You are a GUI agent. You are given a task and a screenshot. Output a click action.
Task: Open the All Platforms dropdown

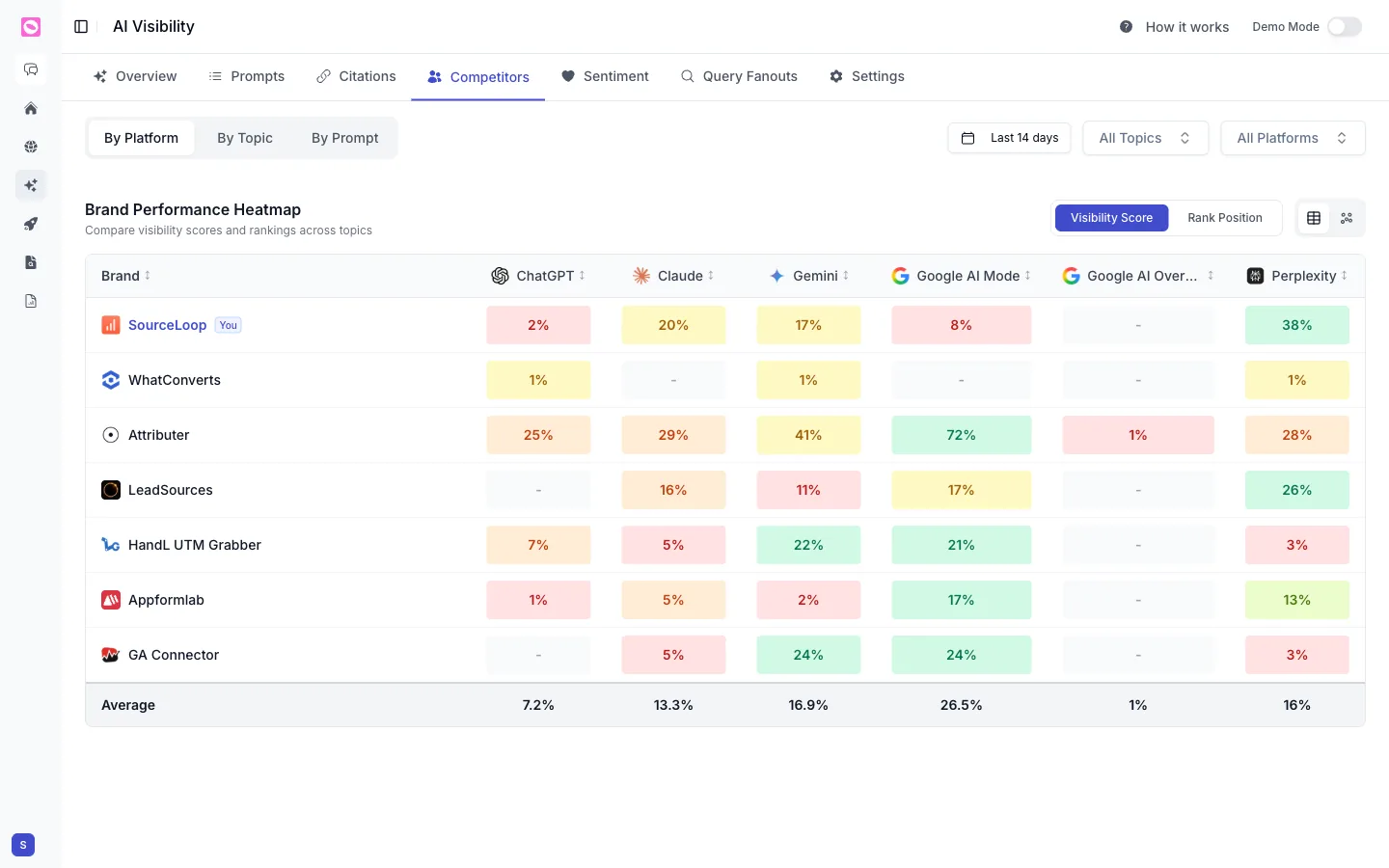[x=1293, y=138]
